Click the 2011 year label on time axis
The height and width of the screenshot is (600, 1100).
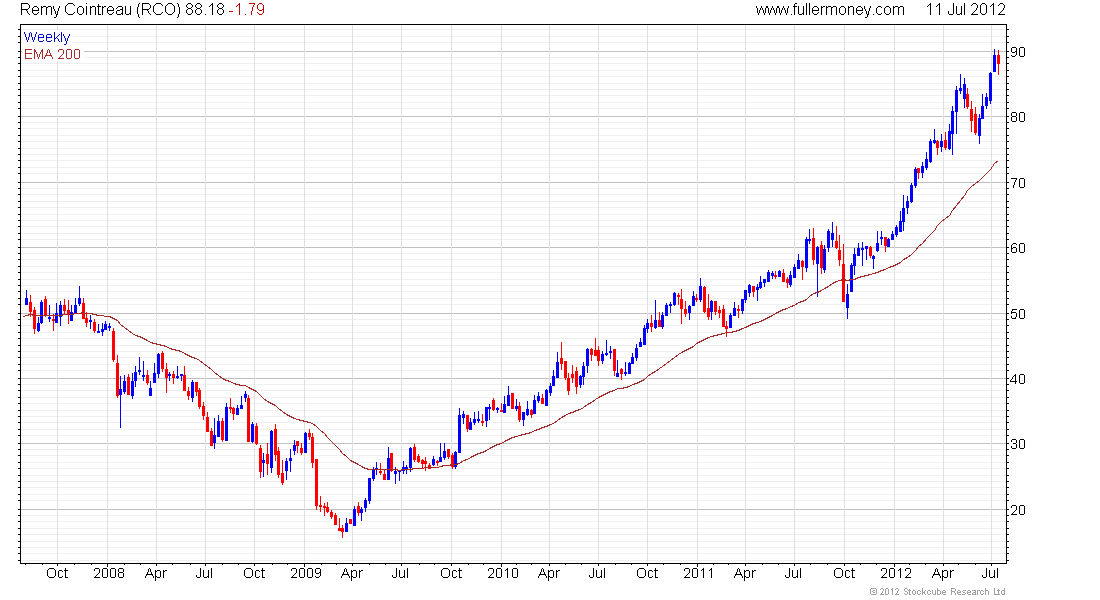coord(699,573)
